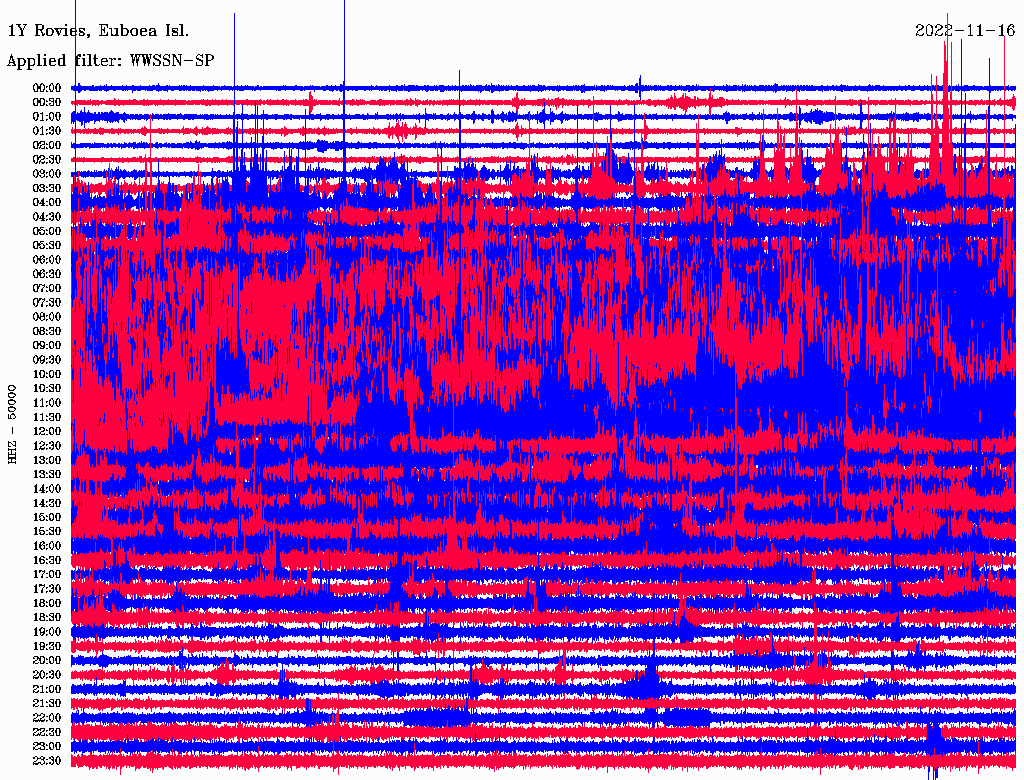This screenshot has height=780, width=1024.
Task: Click the 14:00 time row label
Action: [x=47, y=489]
